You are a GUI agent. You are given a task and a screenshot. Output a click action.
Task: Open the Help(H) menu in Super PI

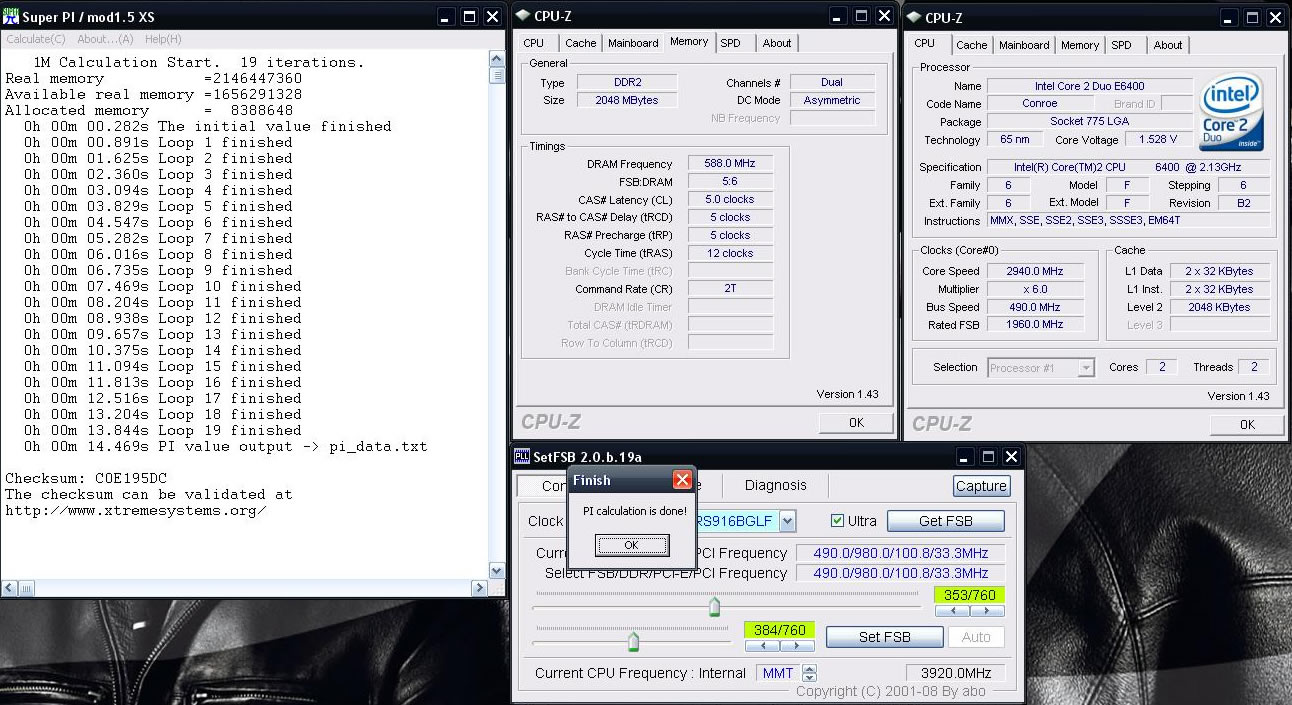coord(163,39)
